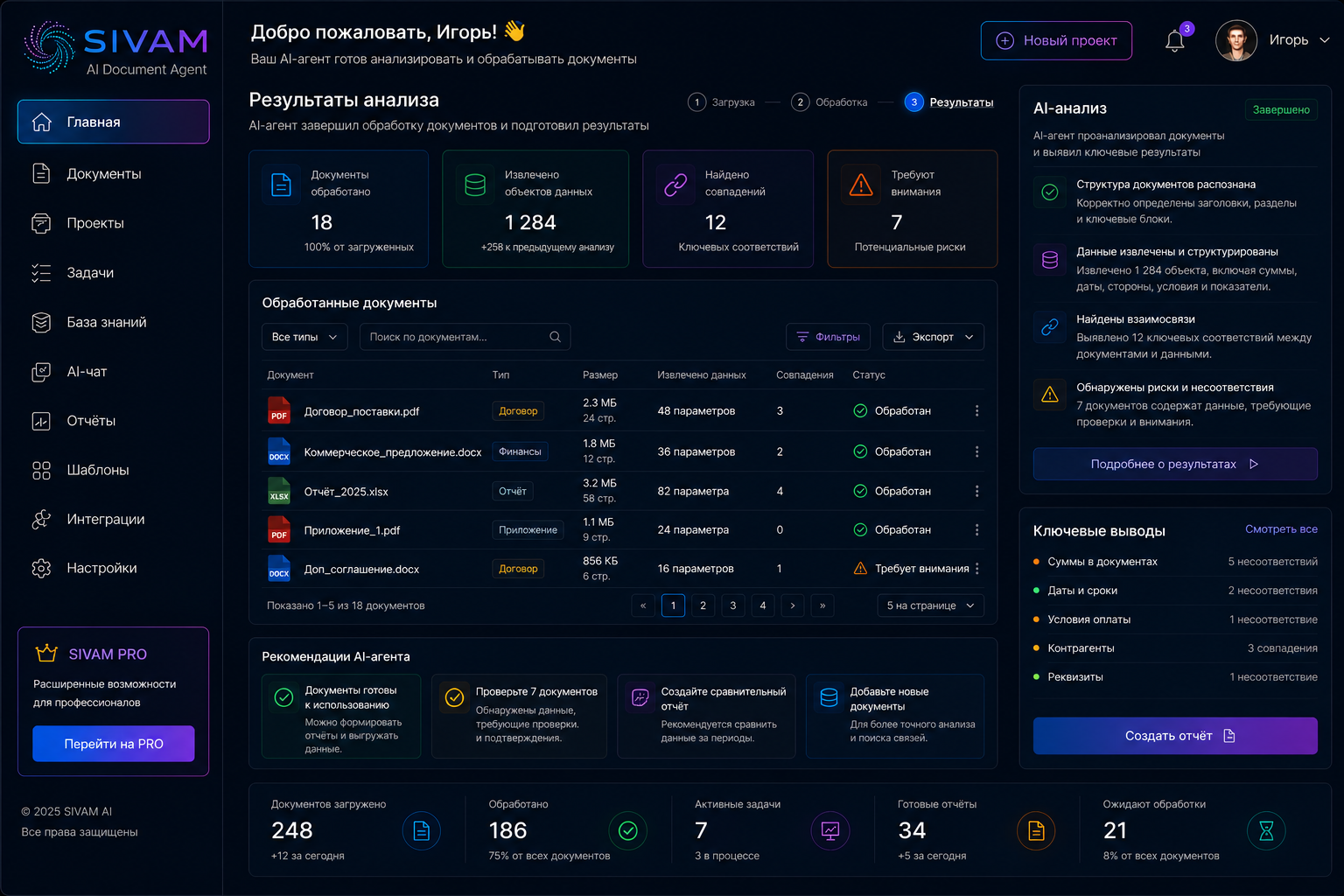The width and height of the screenshot is (1344, 896).
Task: Click the Активные задачи presentation icon
Action: [830, 831]
